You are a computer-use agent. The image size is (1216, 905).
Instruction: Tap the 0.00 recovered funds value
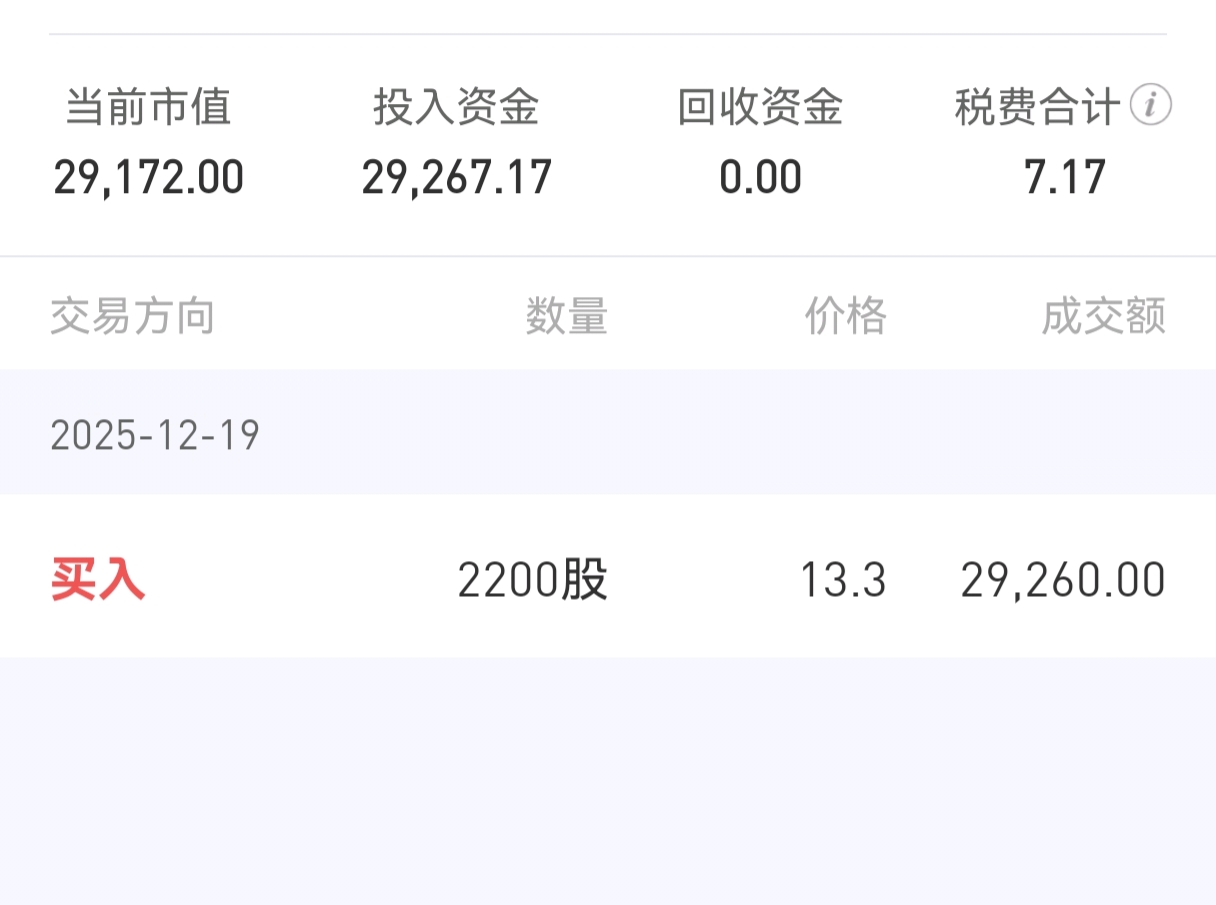[761, 178]
